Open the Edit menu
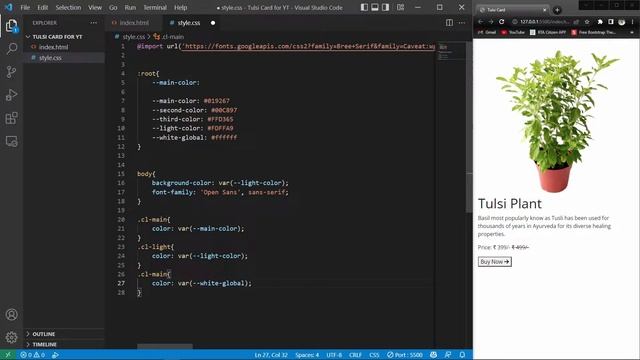 (42, 7)
